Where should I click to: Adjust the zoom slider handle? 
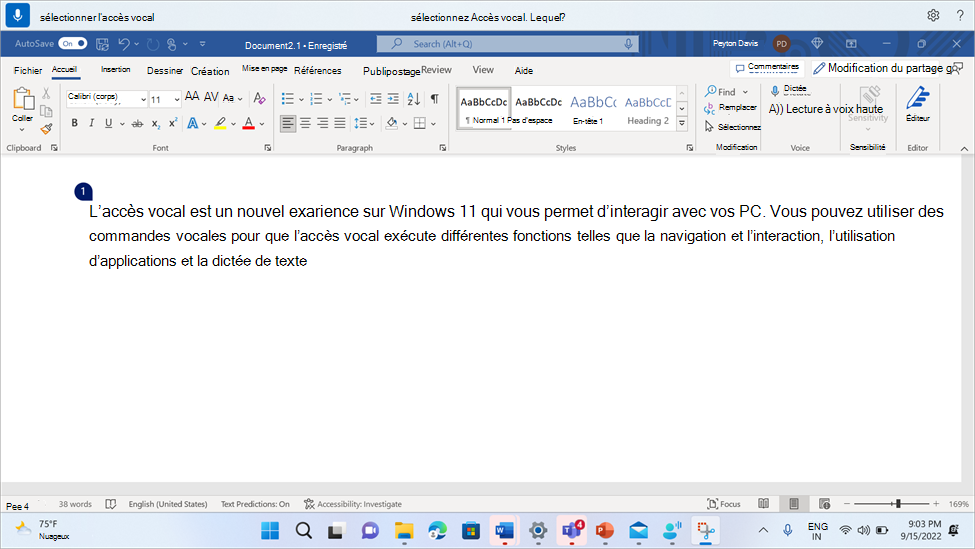(x=897, y=504)
